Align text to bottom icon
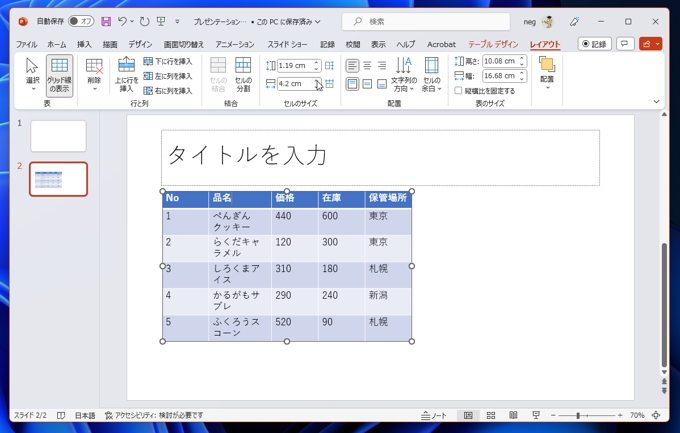Screen dimensions: 680x433 [382, 84]
